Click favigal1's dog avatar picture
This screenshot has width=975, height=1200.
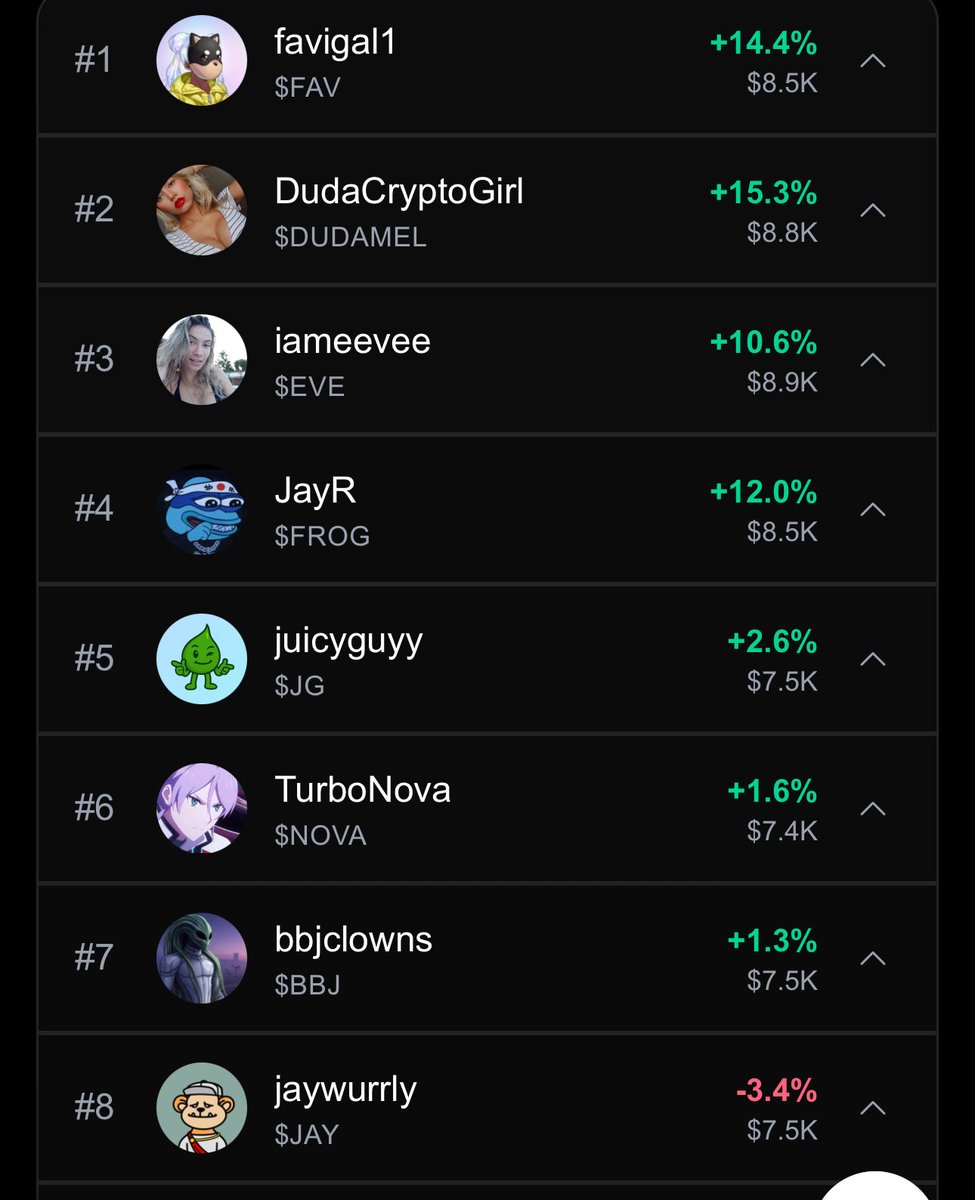tap(201, 60)
